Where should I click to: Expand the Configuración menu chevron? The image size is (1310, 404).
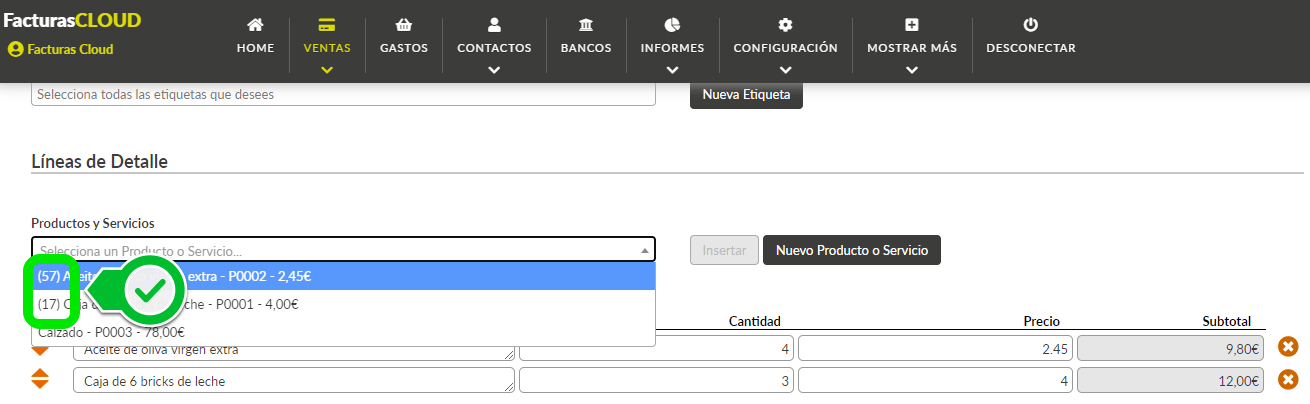pos(785,70)
